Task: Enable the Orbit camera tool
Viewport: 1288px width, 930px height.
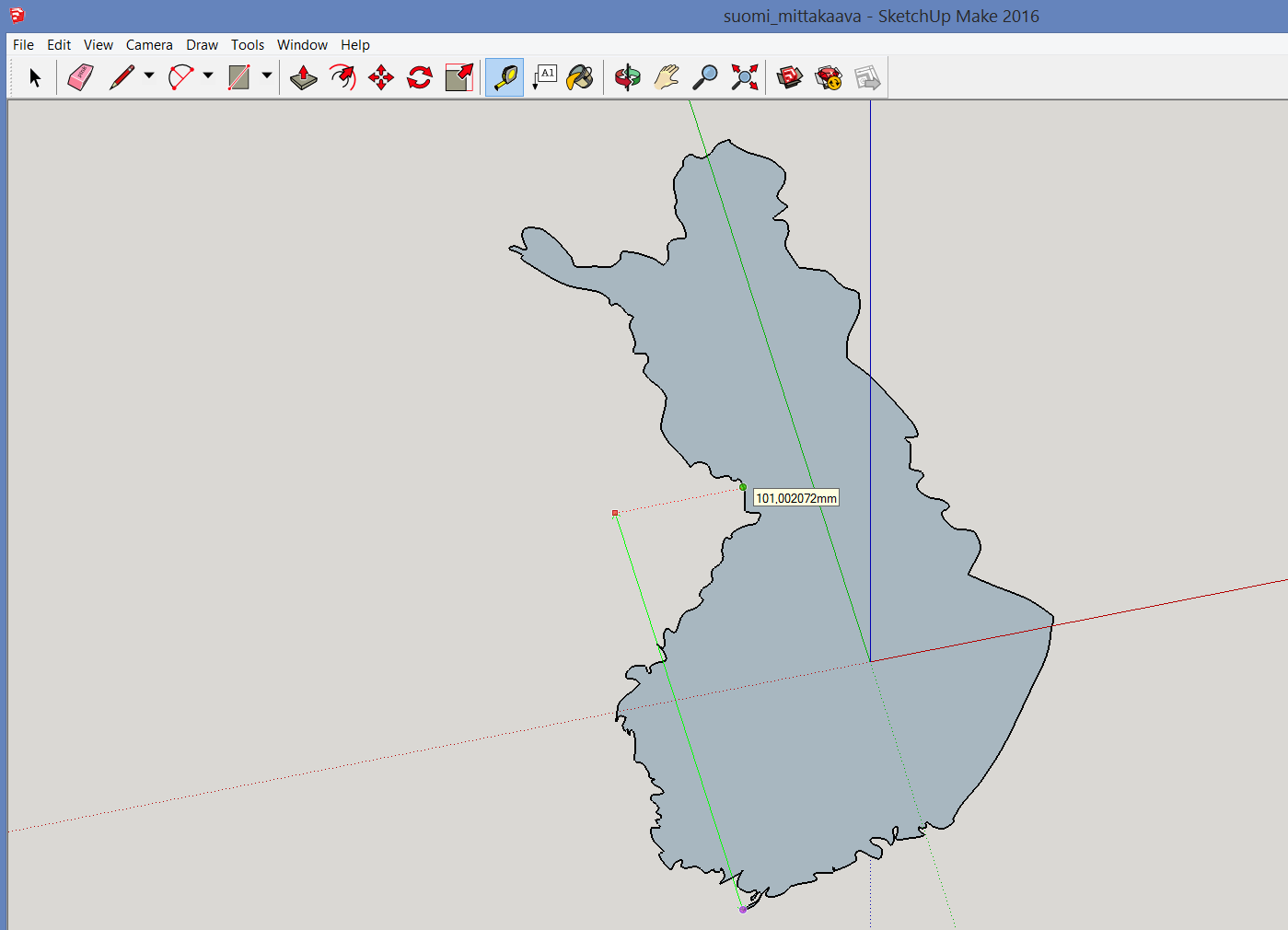Action: tap(628, 78)
